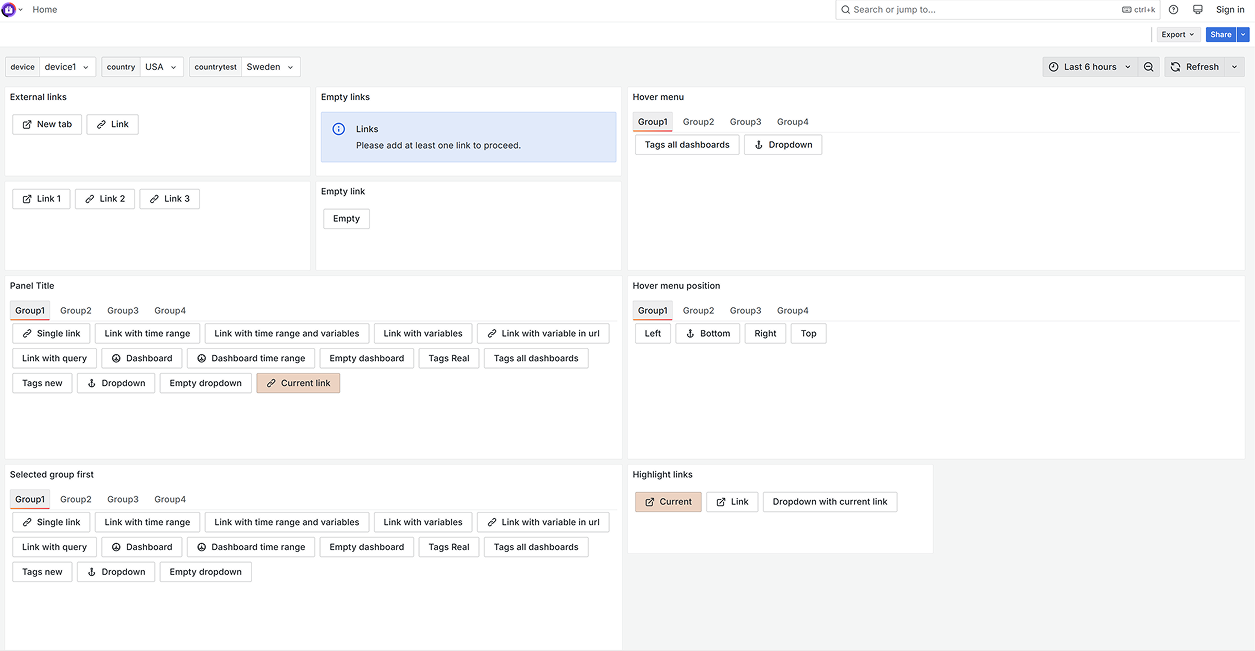Click the Link 1 button
This screenshot has width=1255, height=651.
point(41,199)
